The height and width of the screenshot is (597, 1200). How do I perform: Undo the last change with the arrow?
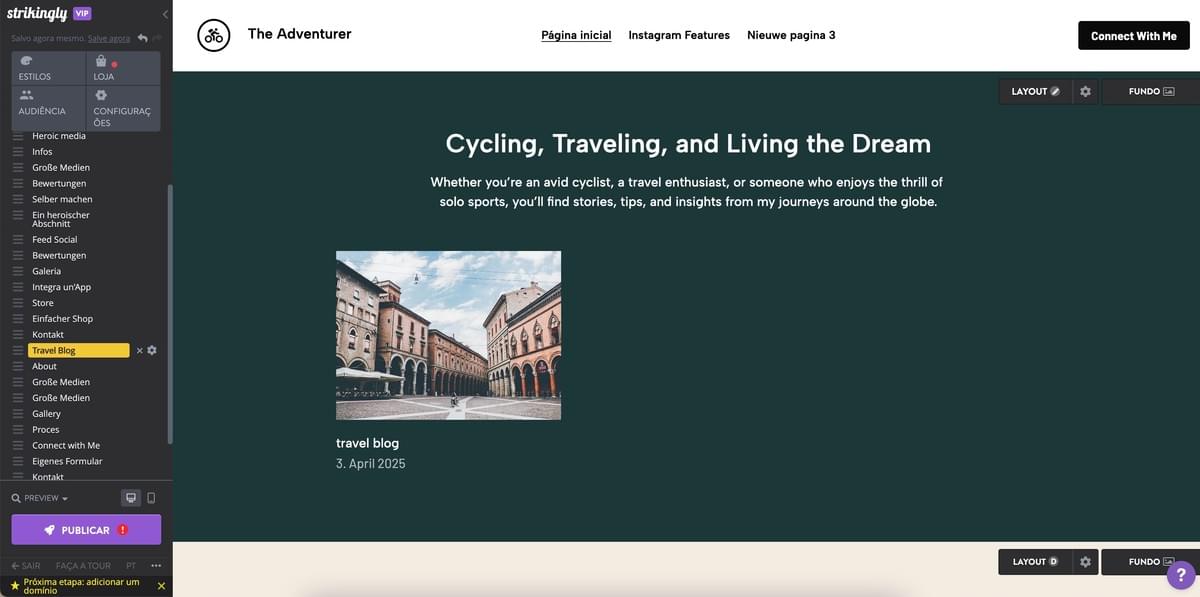pyautogui.click(x=143, y=38)
